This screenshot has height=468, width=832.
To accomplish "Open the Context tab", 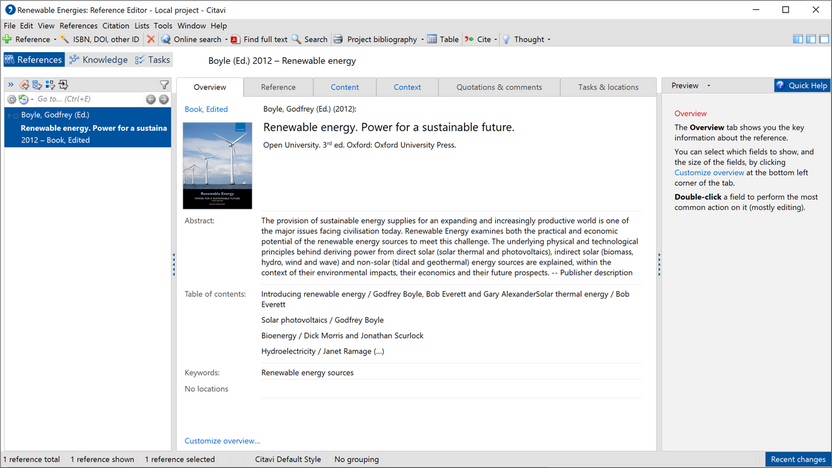I will pos(407,87).
